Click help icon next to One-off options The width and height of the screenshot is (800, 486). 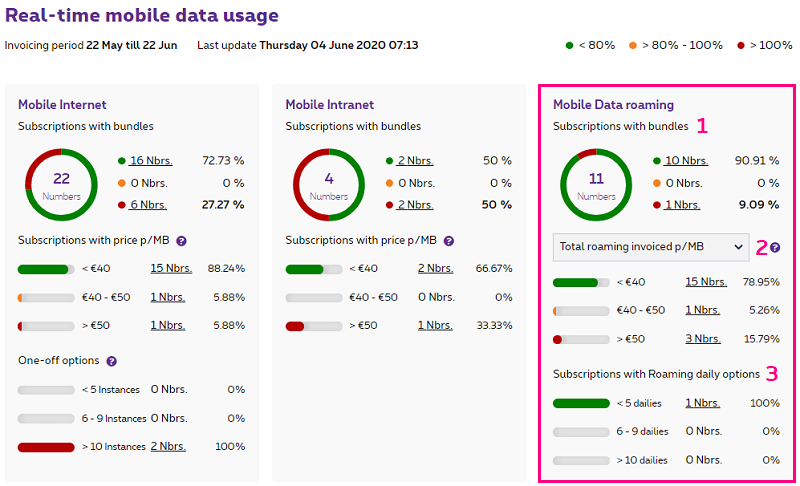pyautogui.click(x=111, y=361)
